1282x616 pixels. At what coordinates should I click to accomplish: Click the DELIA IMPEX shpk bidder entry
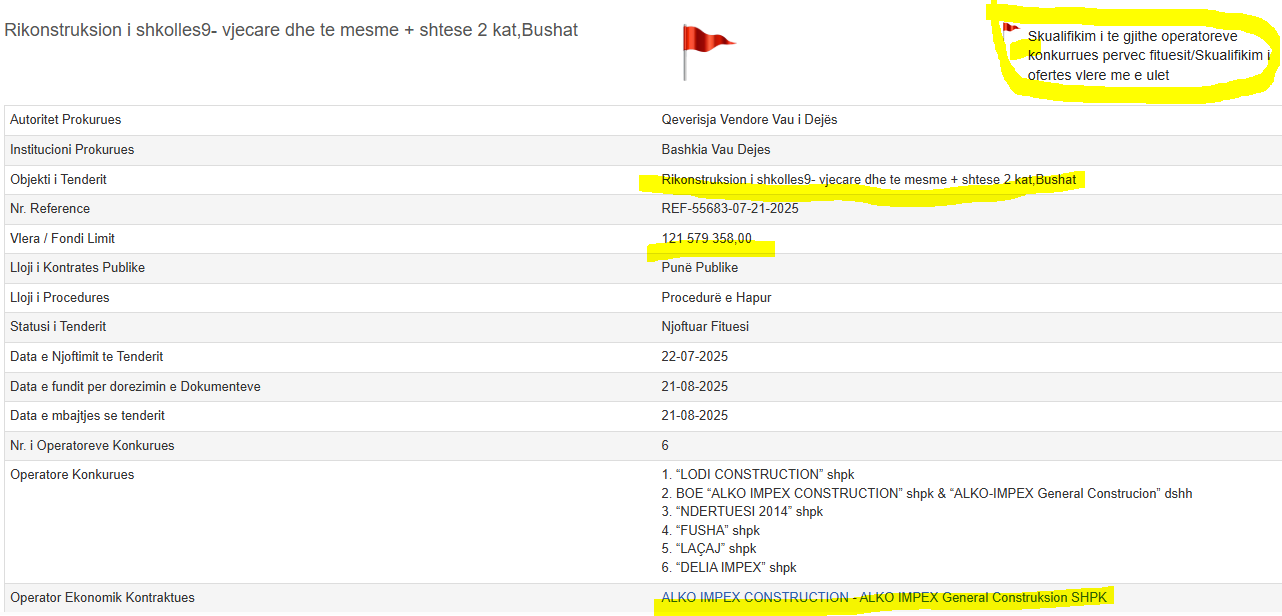729,568
